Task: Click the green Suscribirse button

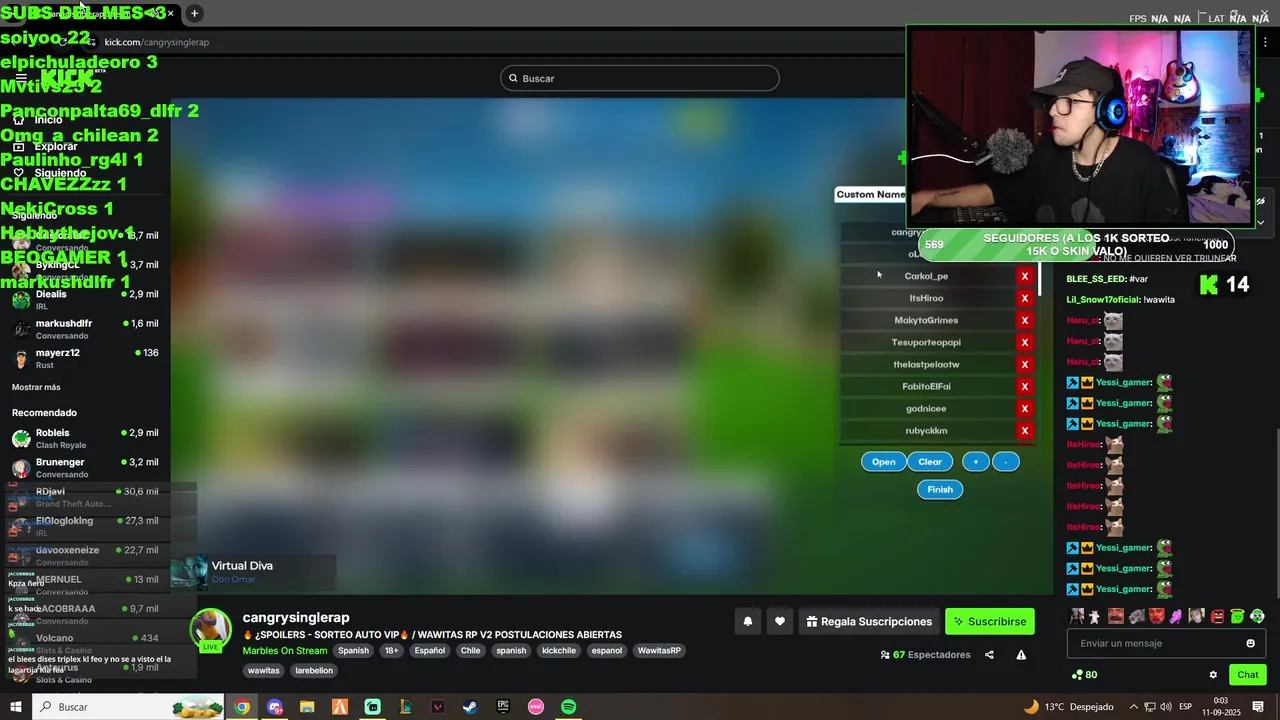Action: click(990, 621)
